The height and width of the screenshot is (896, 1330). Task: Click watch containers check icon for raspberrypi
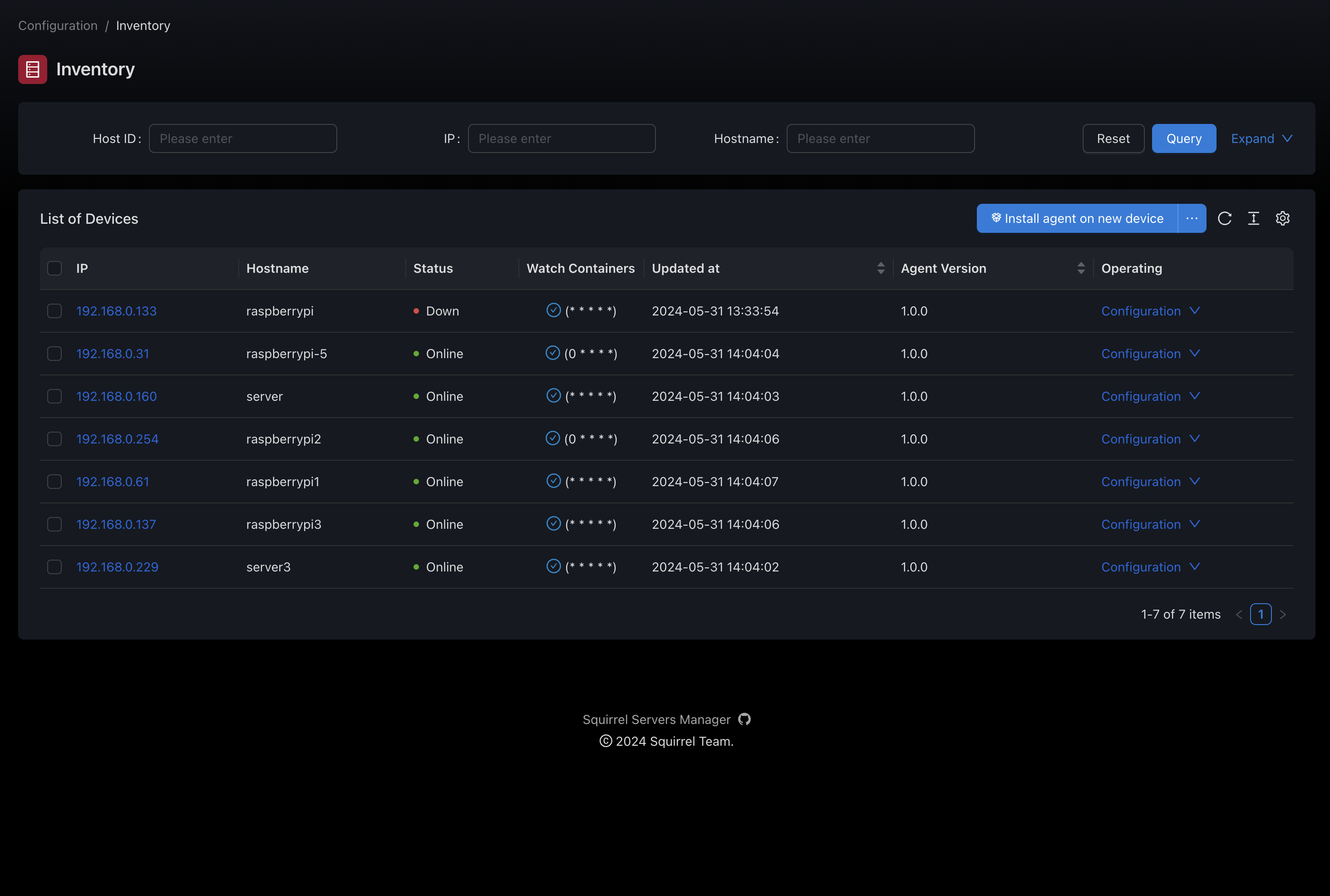553,310
